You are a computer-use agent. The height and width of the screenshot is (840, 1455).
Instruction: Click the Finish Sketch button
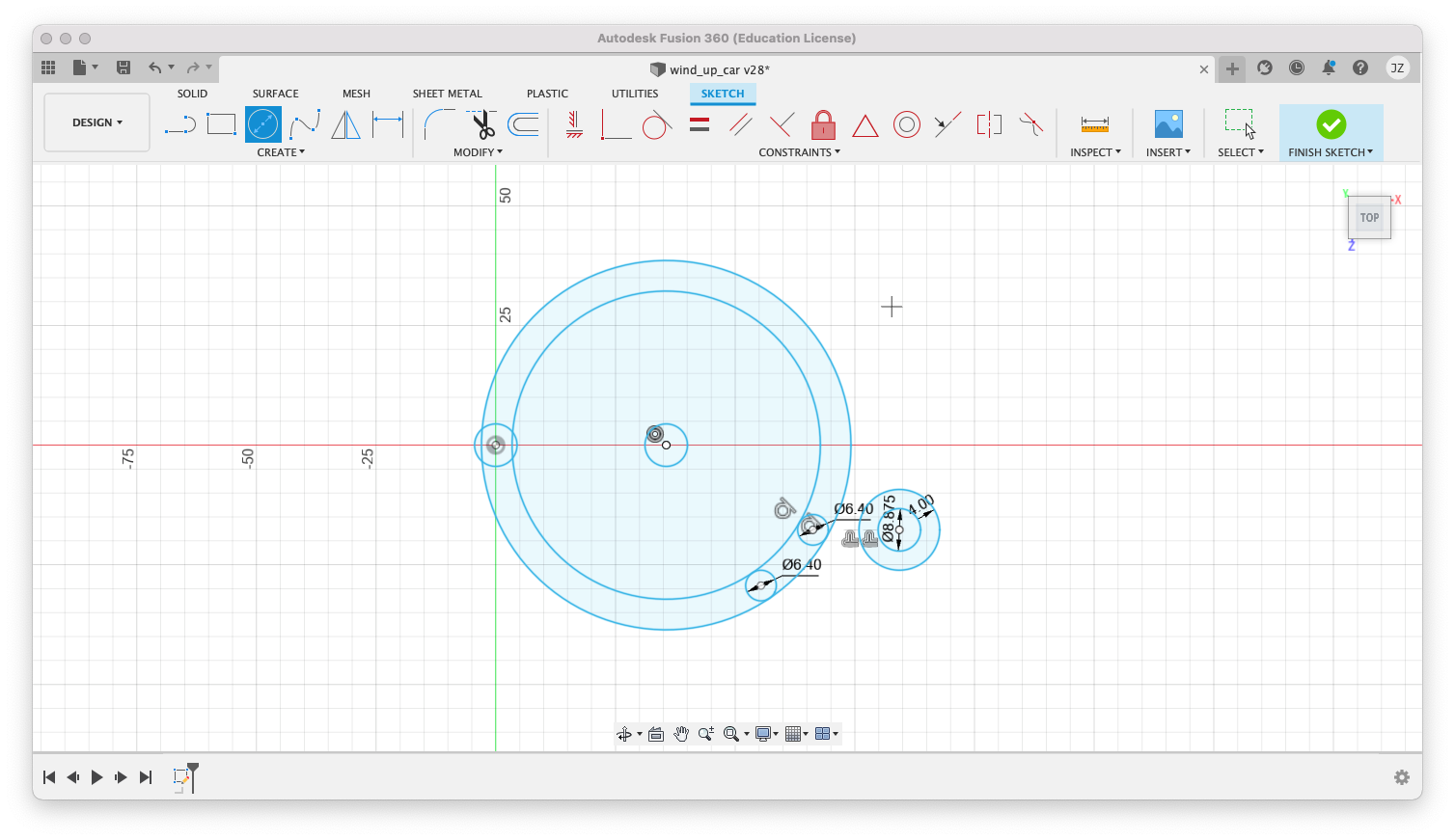1331,124
